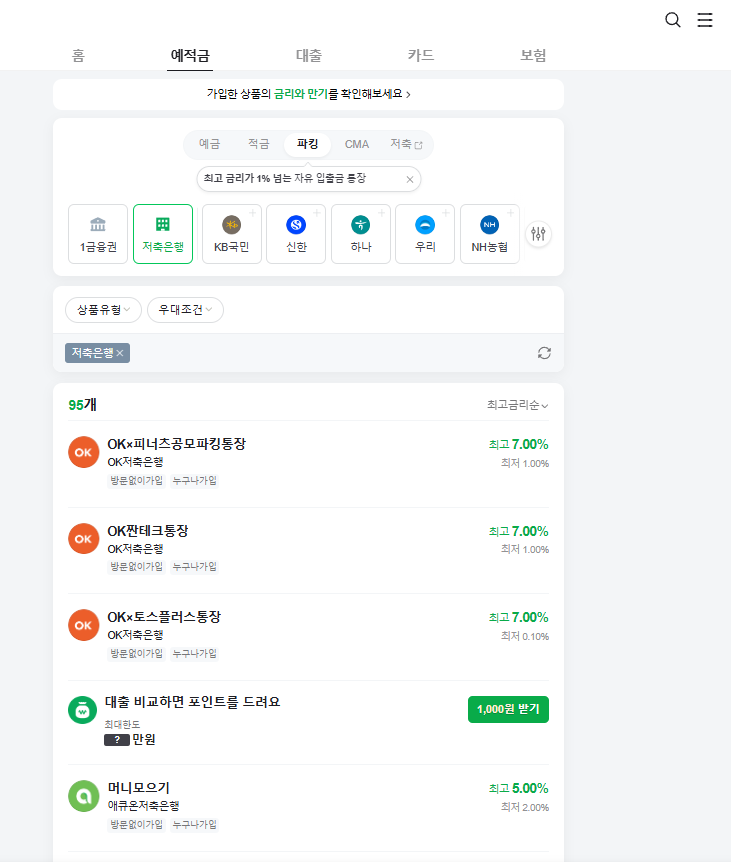Click 최저 0.10% rate of OK×토스플러스통장
731x862 pixels.
[525, 636]
